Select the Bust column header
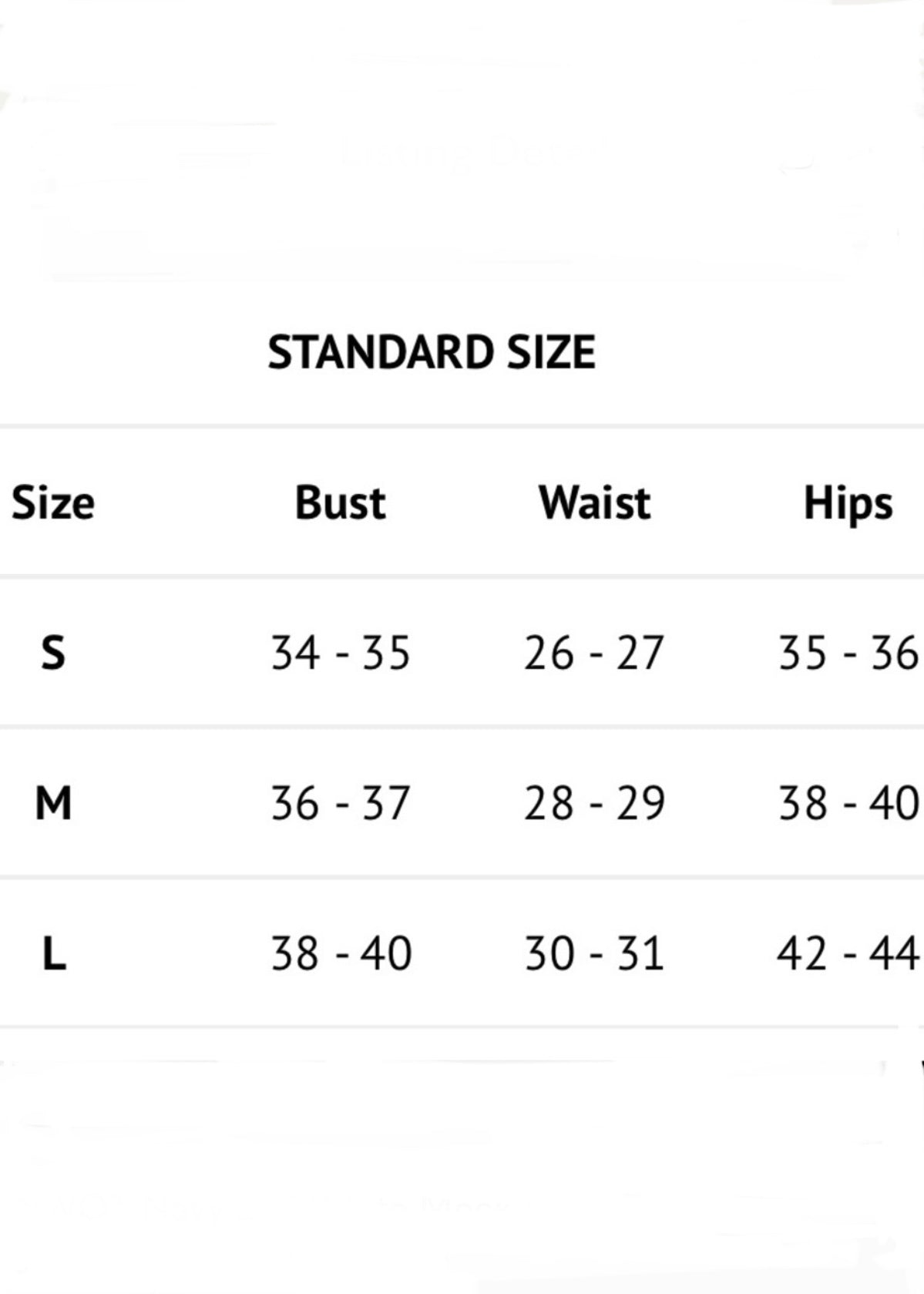Screen dimensions: 924x1294 coord(340,503)
